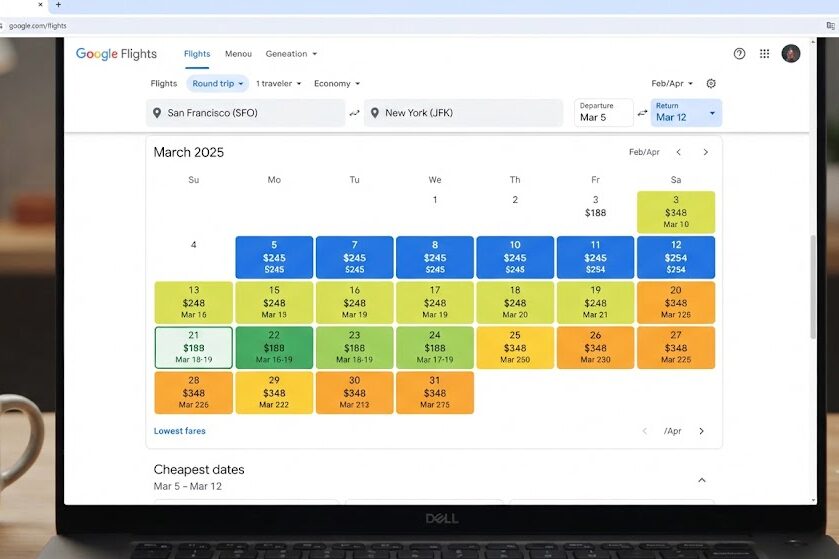Click the settings gear beside Feb/Apr
The image size is (839, 559).
tap(711, 83)
